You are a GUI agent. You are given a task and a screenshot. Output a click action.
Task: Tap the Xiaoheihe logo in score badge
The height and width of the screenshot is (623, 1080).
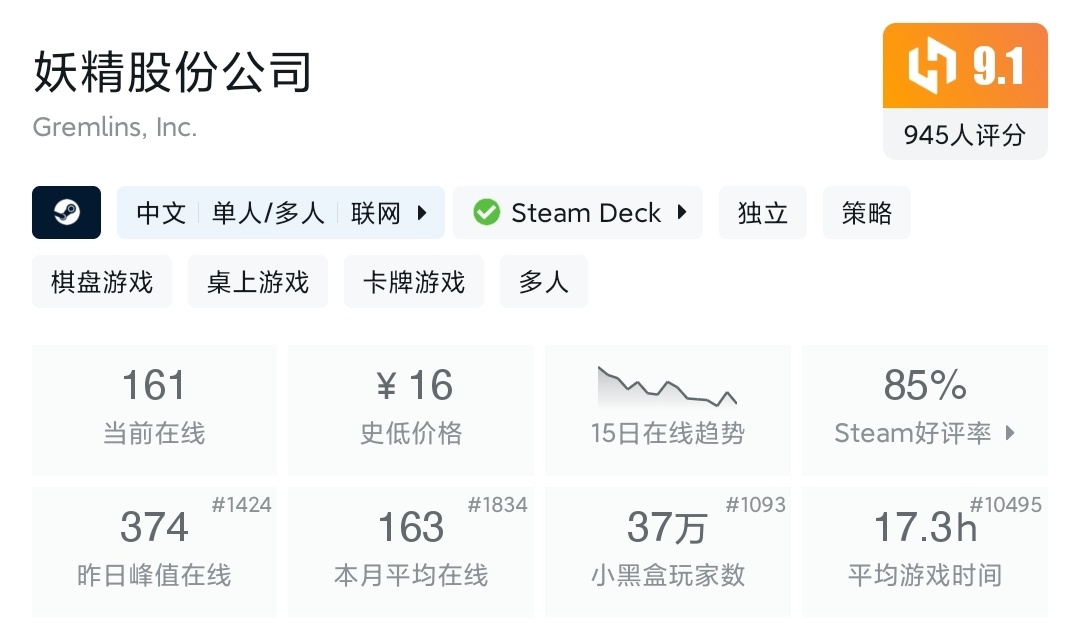[x=931, y=67]
